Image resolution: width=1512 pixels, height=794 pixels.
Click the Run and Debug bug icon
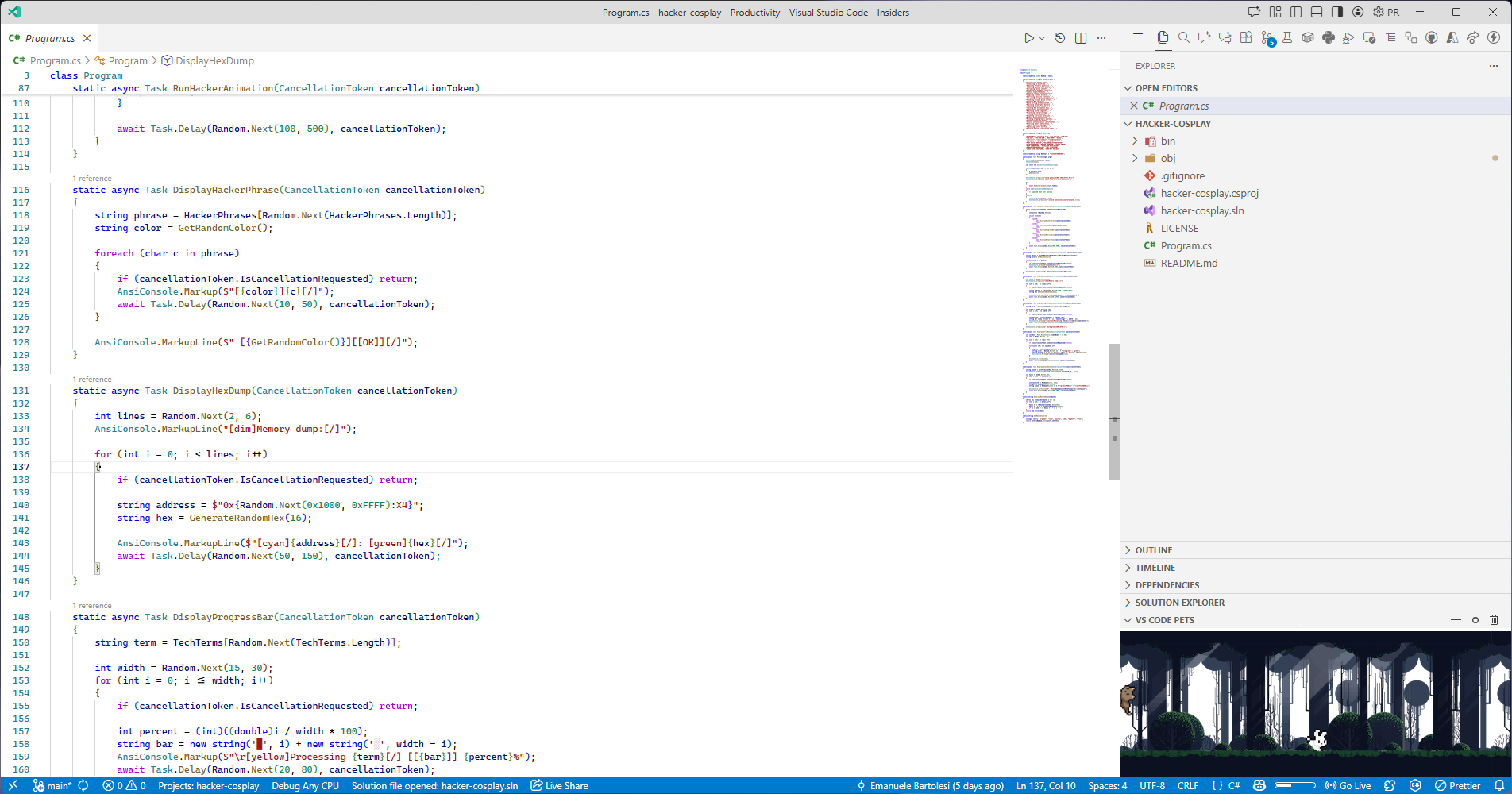click(1348, 37)
